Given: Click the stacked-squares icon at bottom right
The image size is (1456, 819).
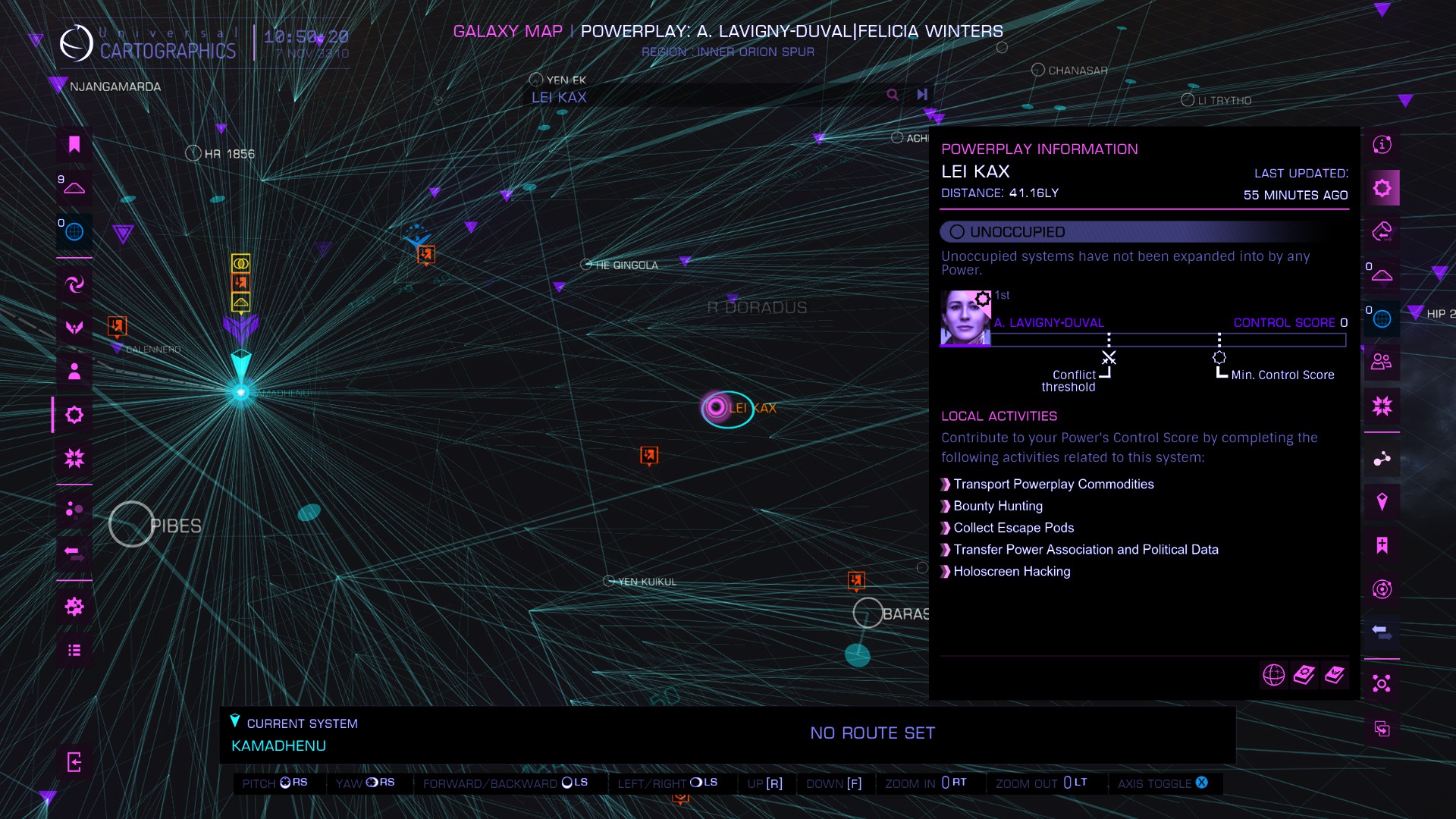Looking at the screenshot, I should [1382, 729].
